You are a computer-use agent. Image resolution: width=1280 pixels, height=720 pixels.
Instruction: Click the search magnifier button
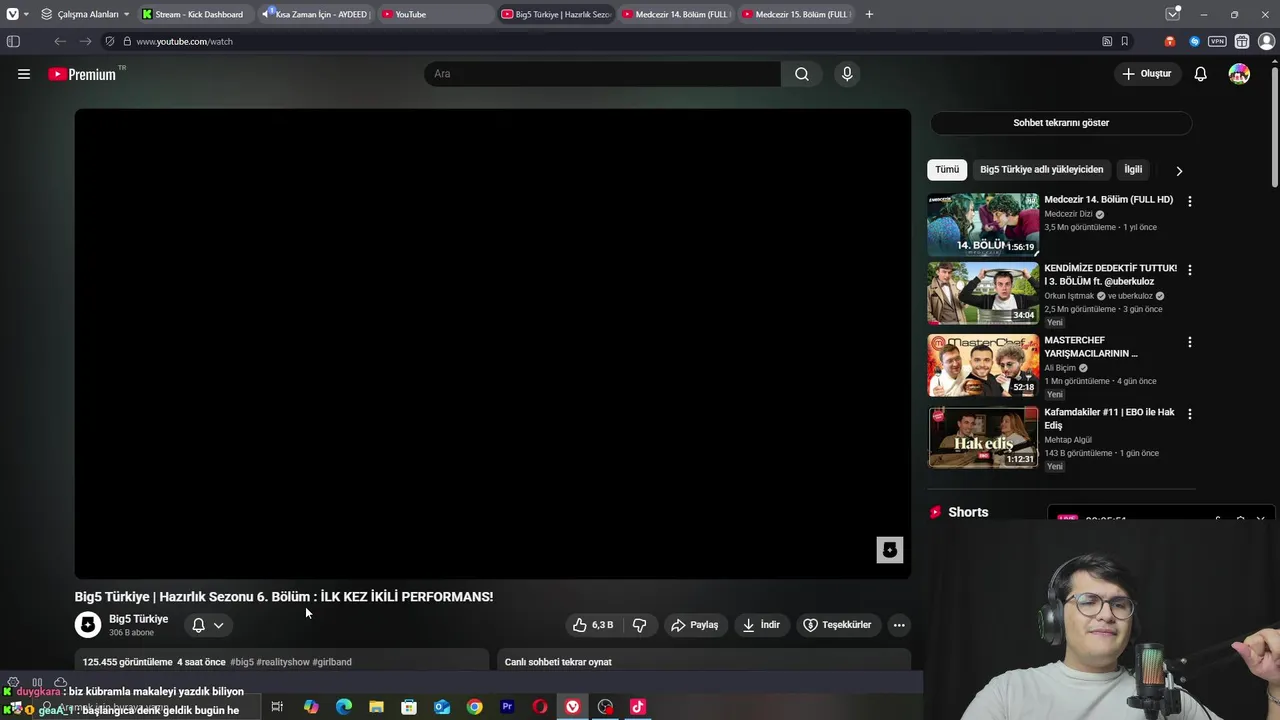click(x=802, y=74)
